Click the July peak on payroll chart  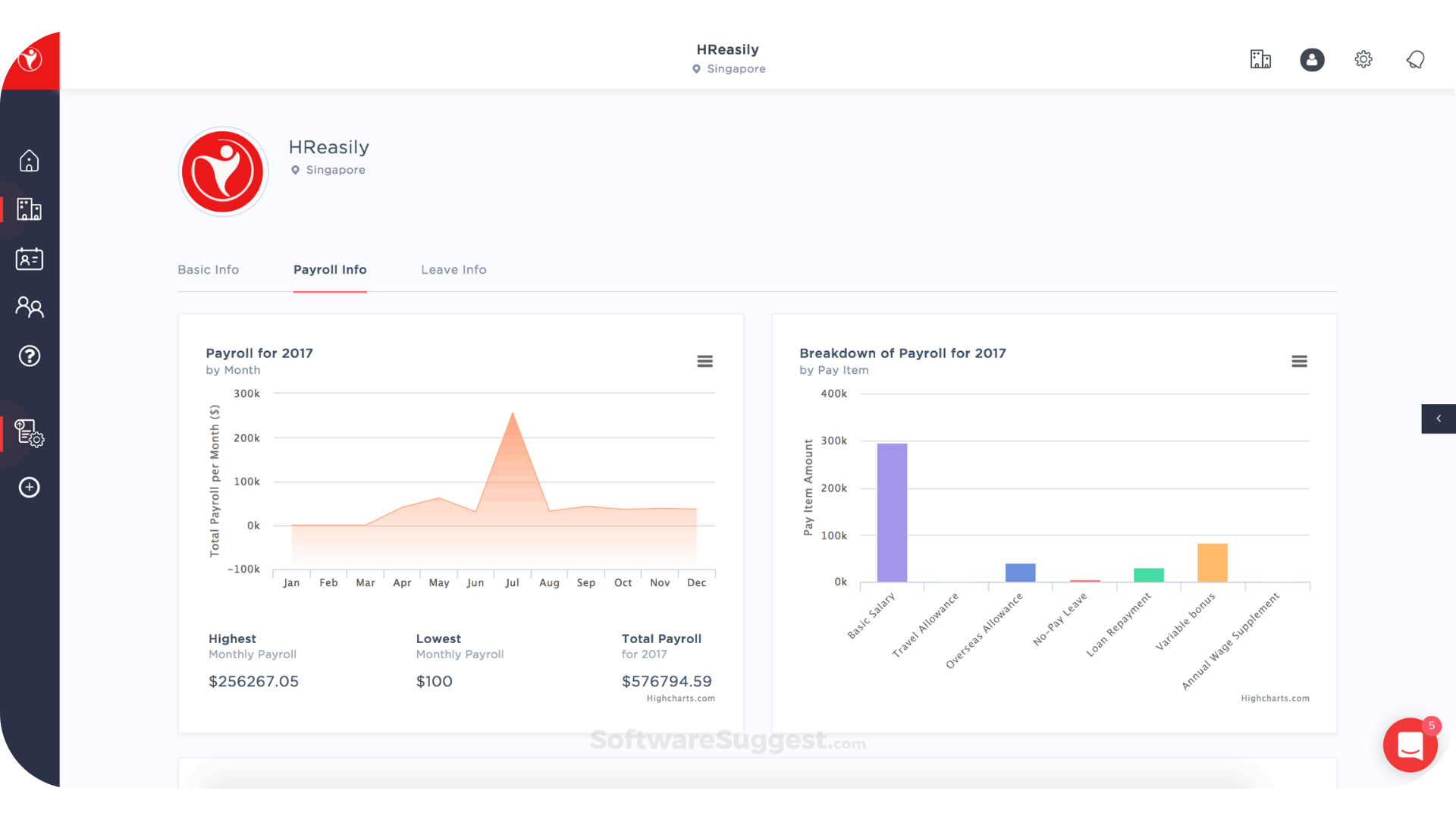pos(513,414)
